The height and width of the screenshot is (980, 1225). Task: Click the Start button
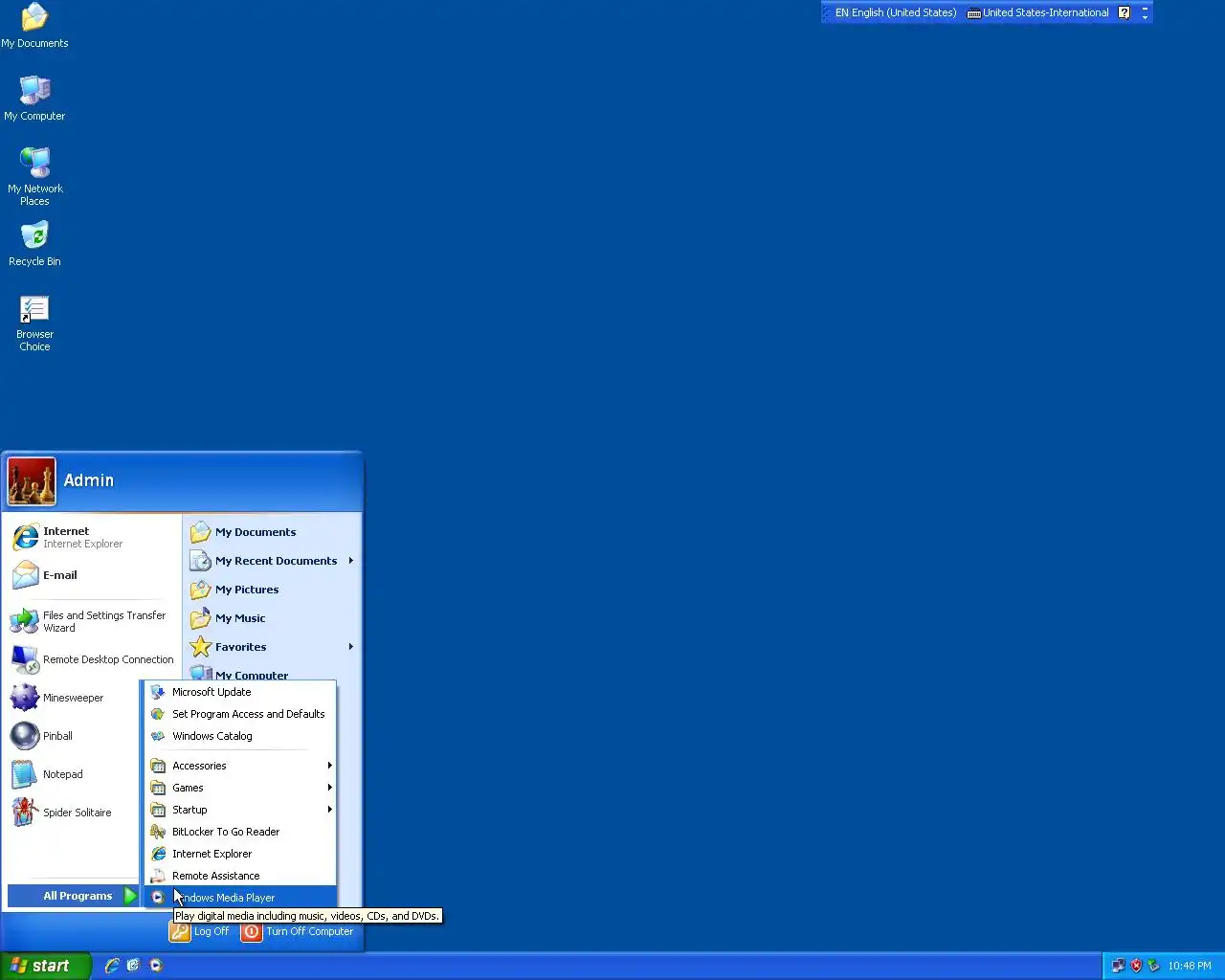[45, 966]
